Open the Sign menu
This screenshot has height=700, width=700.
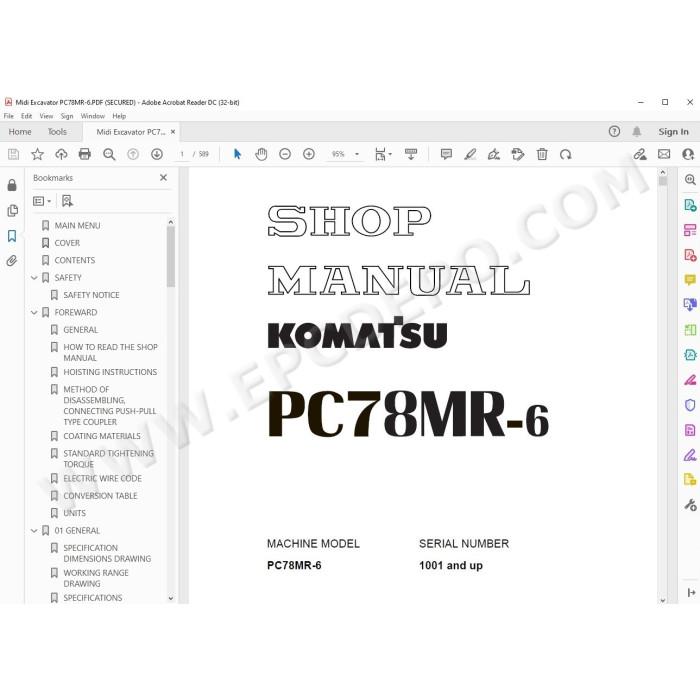pos(67,116)
